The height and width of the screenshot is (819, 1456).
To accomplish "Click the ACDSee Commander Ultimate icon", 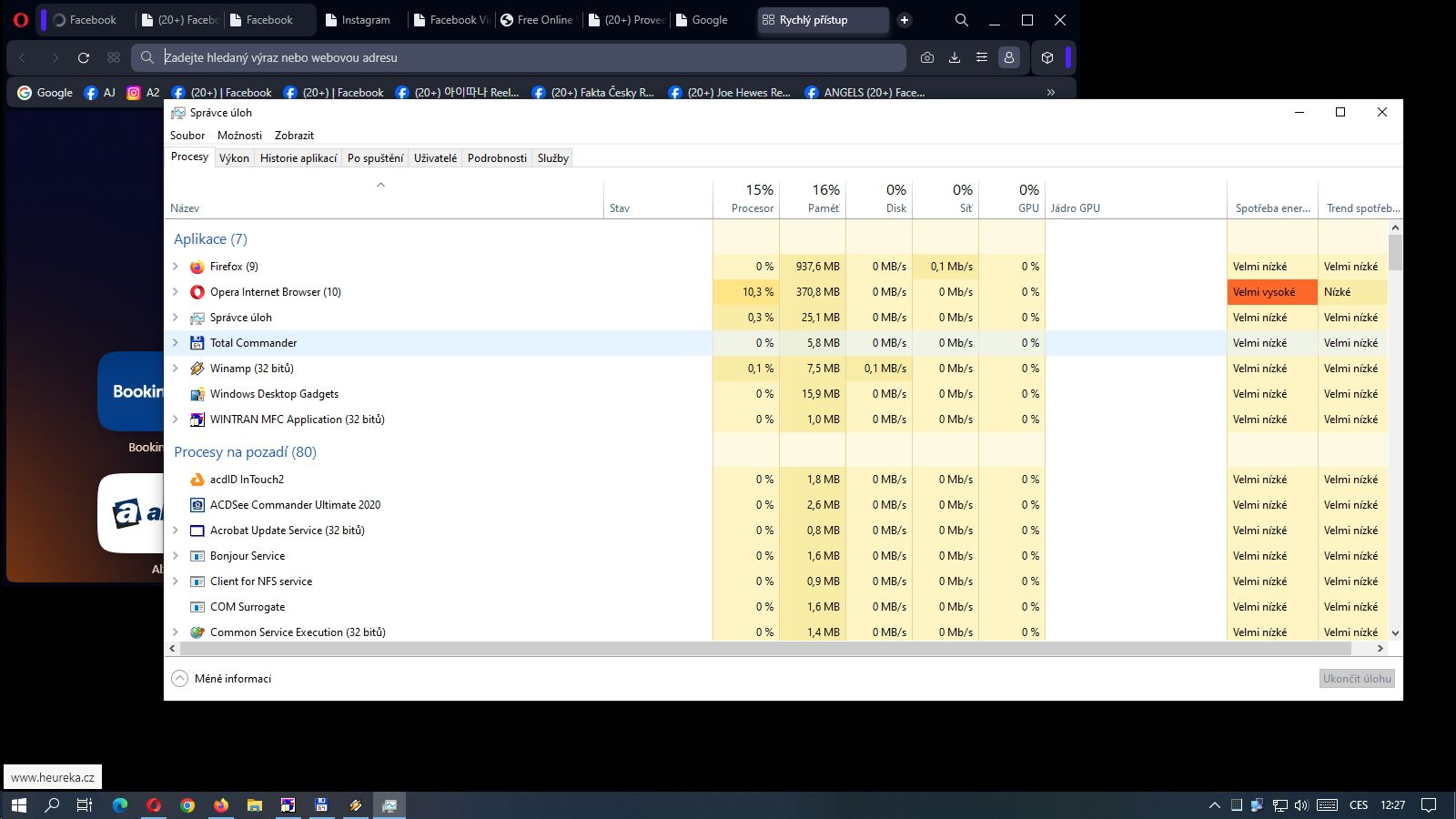I will (x=197, y=505).
